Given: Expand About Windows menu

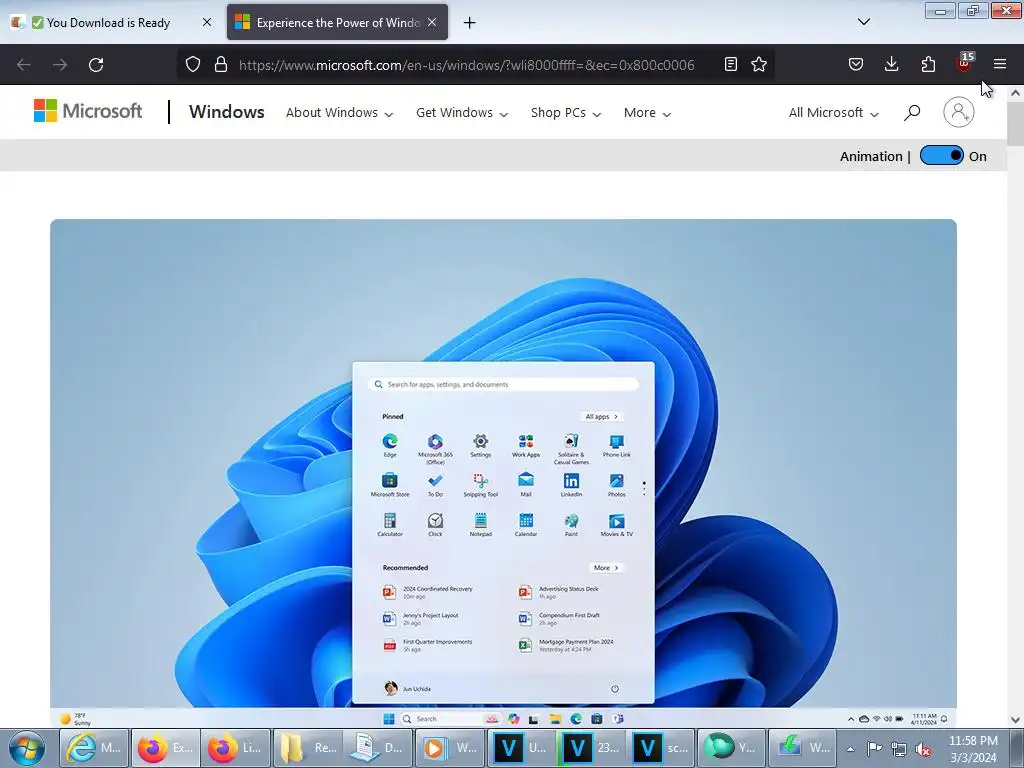Looking at the screenshot, I should coord(340,112).
